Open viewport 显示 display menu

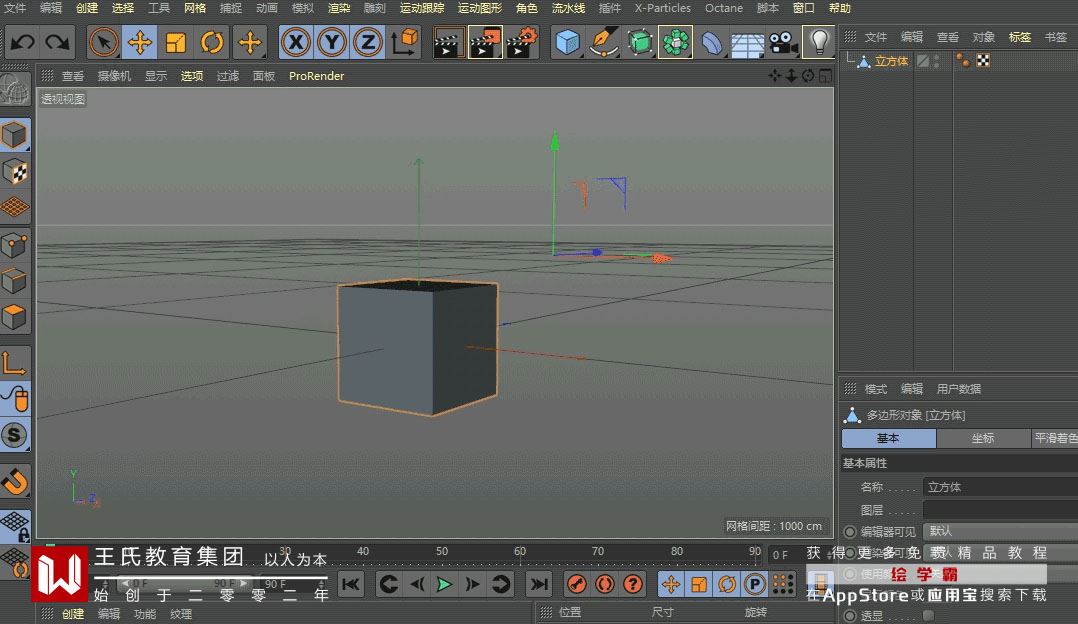pos(156,76)
